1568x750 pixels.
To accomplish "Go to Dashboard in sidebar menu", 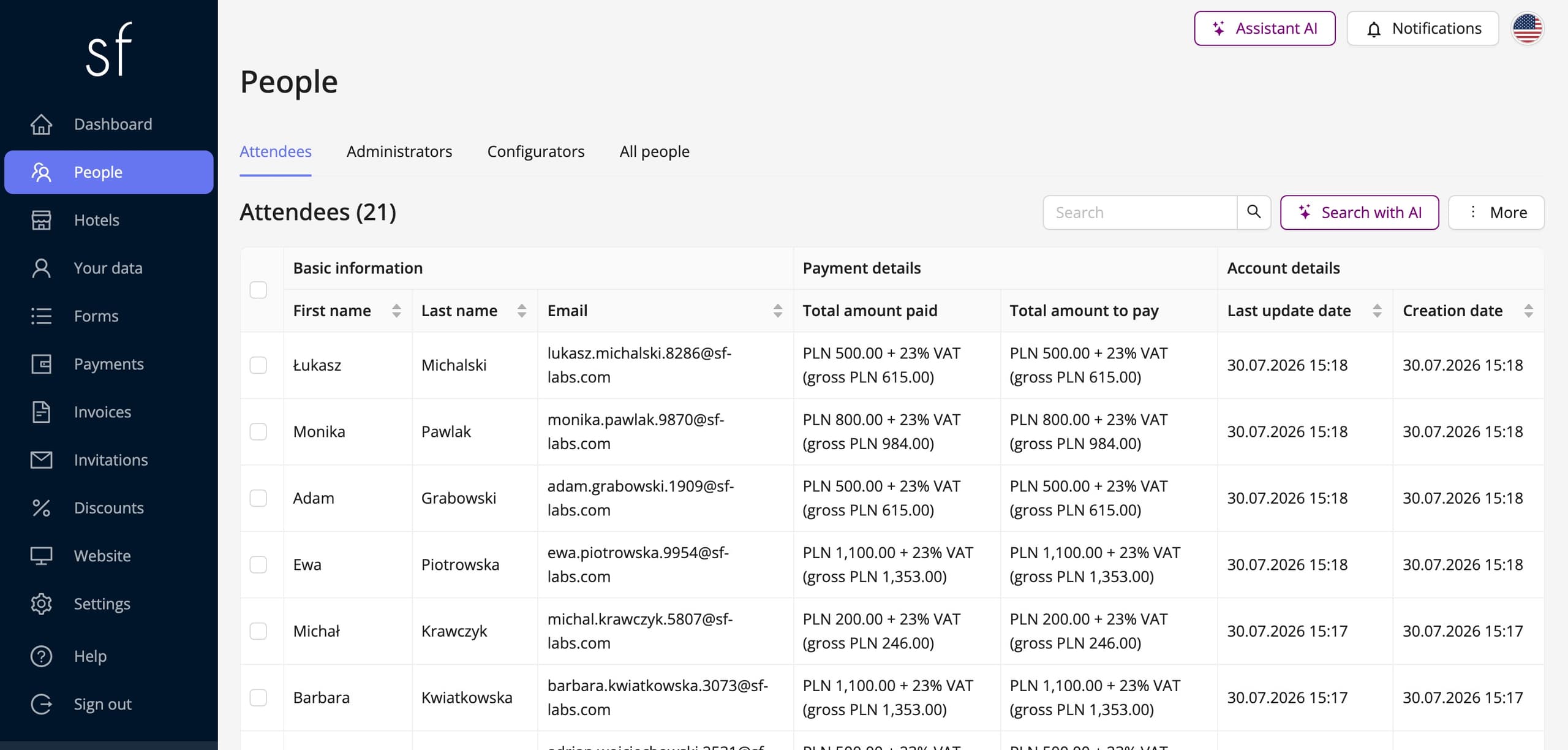I will (109, 124).
